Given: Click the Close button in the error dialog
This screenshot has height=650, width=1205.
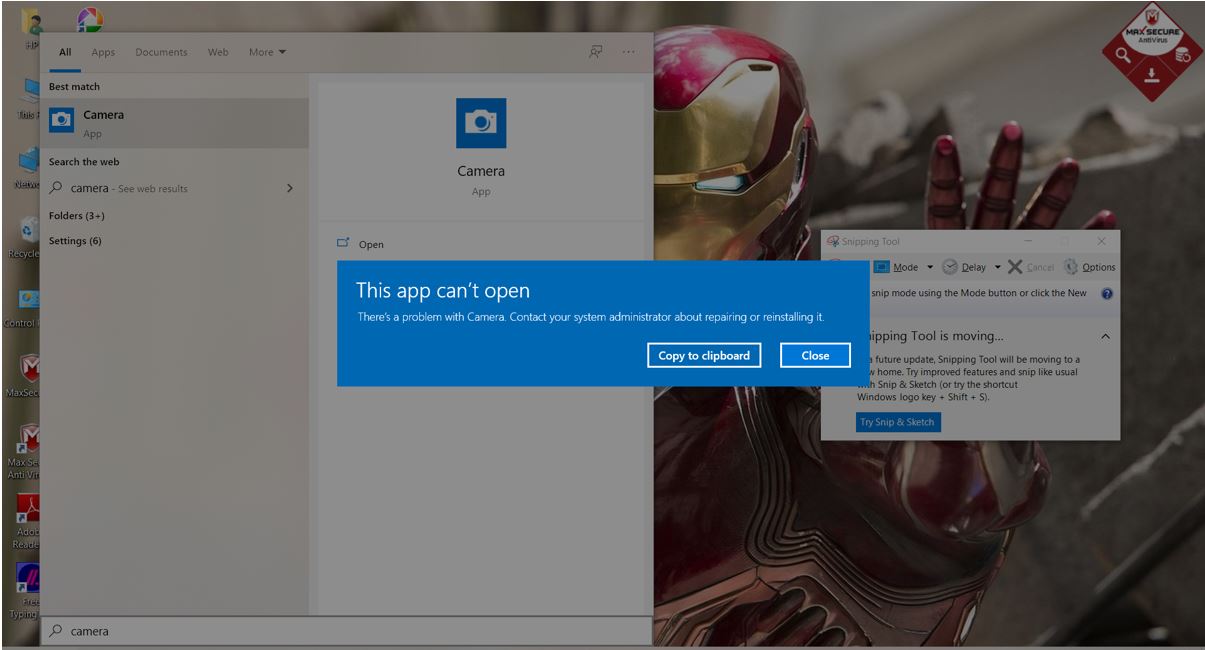Looking at the screenshot, I should coord(815,355).
